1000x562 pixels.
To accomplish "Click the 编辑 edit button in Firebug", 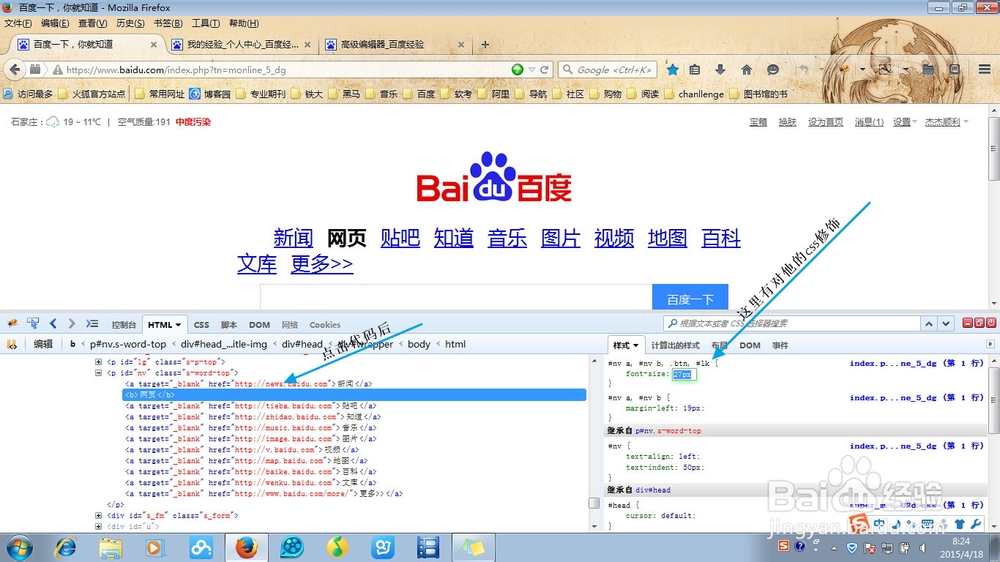I will (x=43, y=344).
